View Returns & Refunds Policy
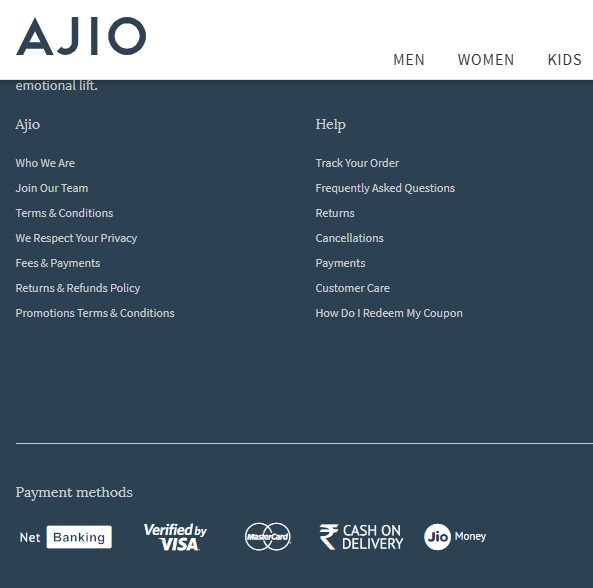This screenshot has height=588, width=593. [x=78, y=288]
